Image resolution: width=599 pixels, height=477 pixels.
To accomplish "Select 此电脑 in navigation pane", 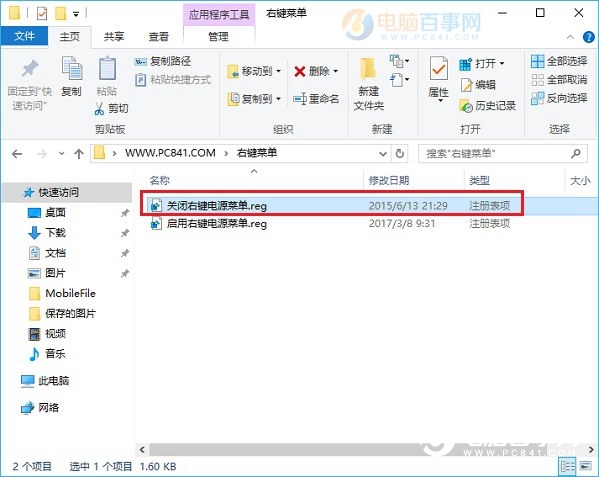I will point(53,381).
